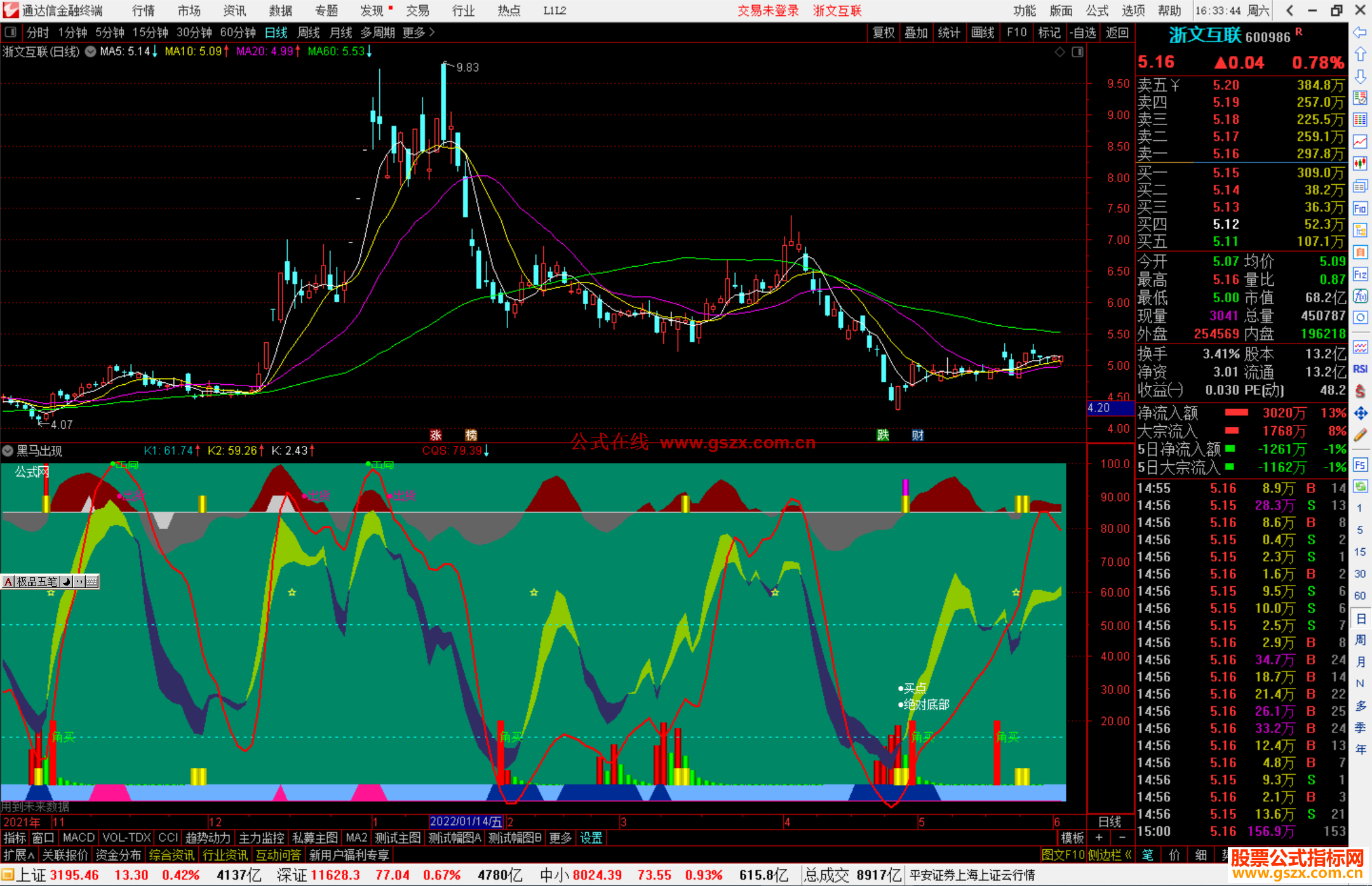Screen dimensions: 1372x886
Task: Click the diamond icon at chart top right
Action: click(1059, 52)
